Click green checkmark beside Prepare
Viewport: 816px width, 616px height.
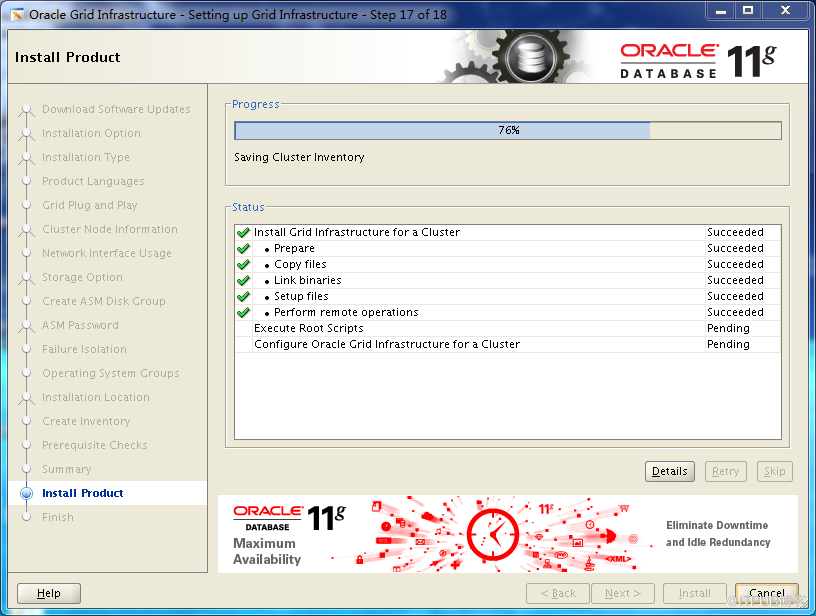(243, 248)
